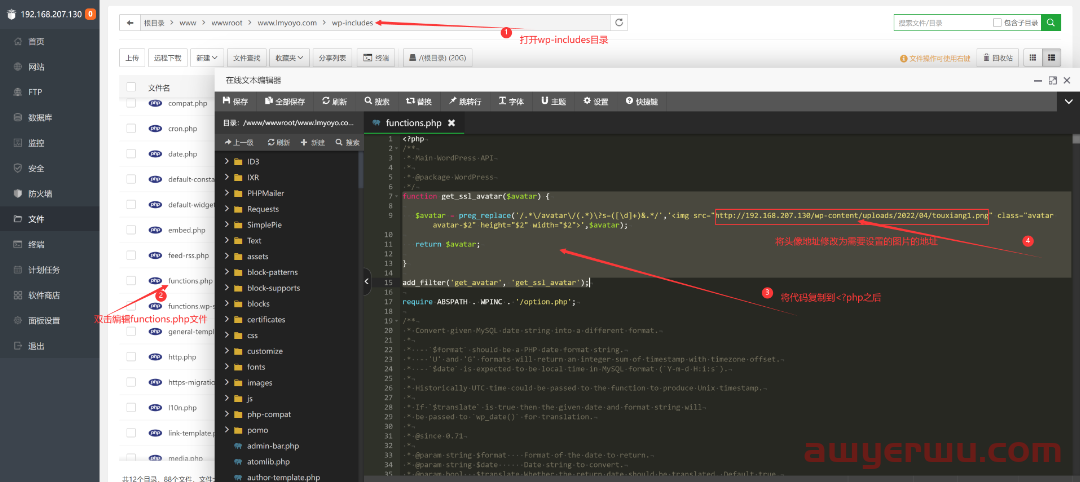The width and height of the screenshot is (1080, 482).
Task: Switch to the list file view
Action: [1051, 58]
